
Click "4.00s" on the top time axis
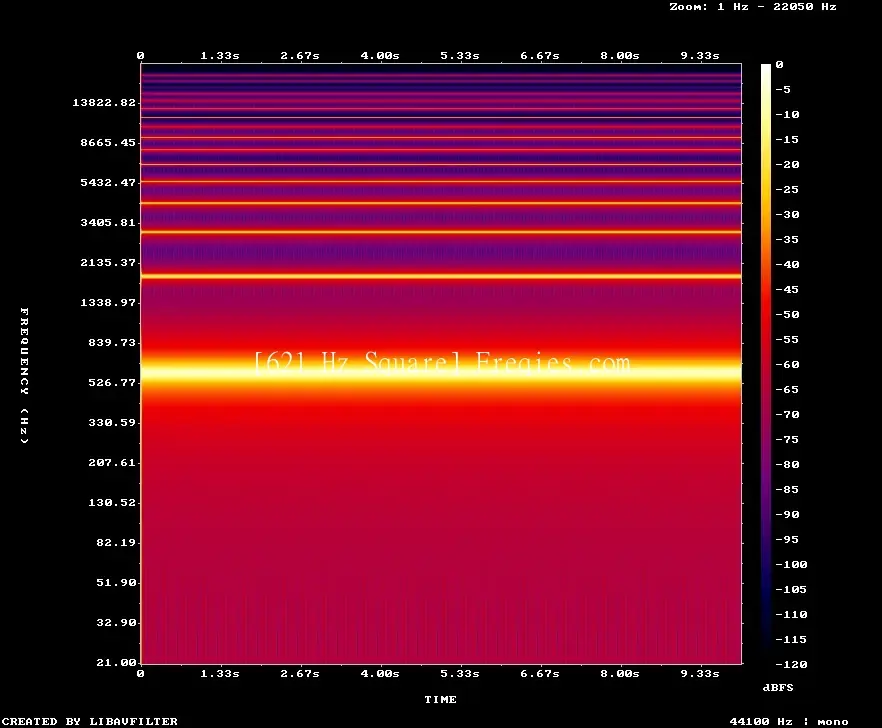[x=380, y=55]
